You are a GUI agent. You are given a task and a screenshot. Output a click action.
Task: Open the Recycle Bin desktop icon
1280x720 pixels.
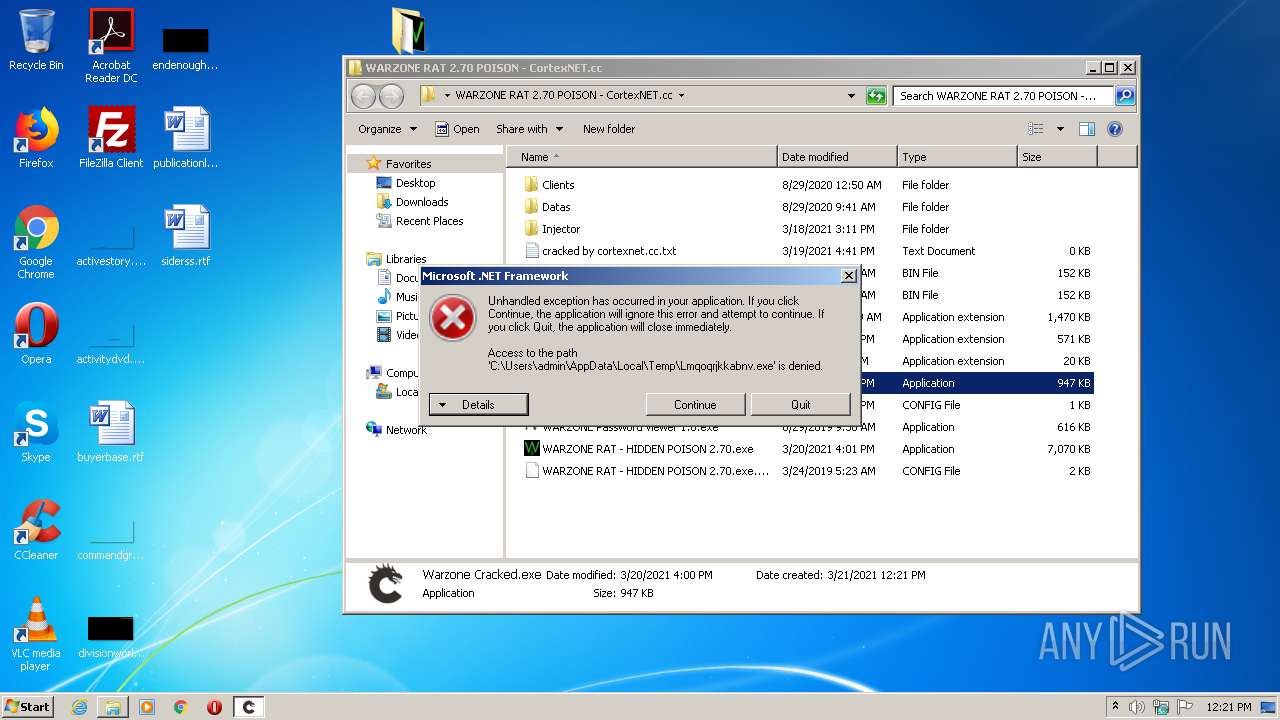(x=36, y=40)
